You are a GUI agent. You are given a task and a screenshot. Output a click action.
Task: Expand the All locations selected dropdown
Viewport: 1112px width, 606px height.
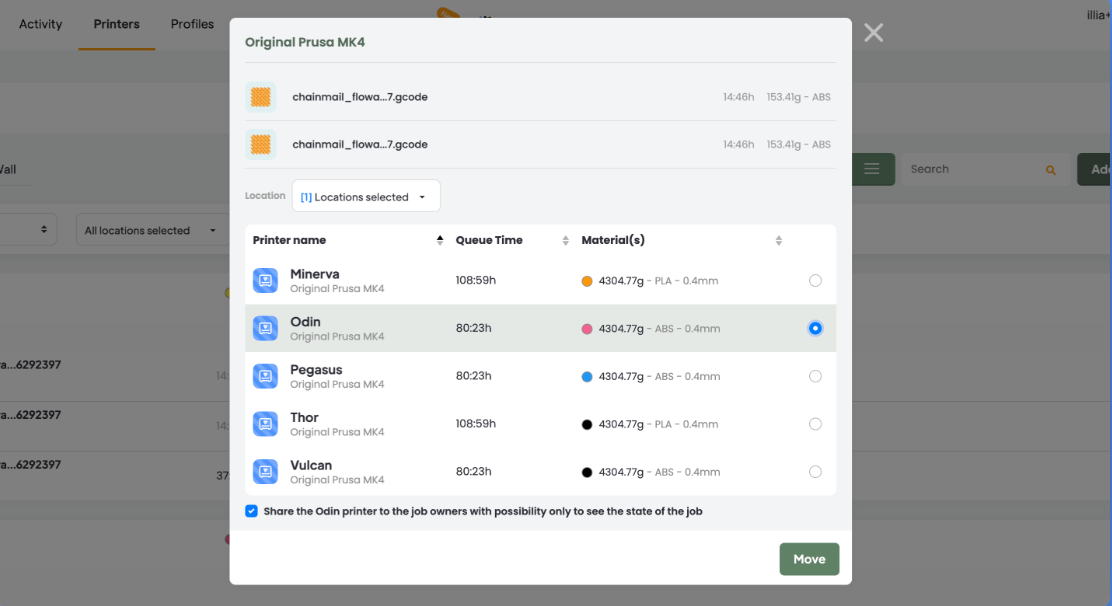pyautogui.click(x=150, y=230)
